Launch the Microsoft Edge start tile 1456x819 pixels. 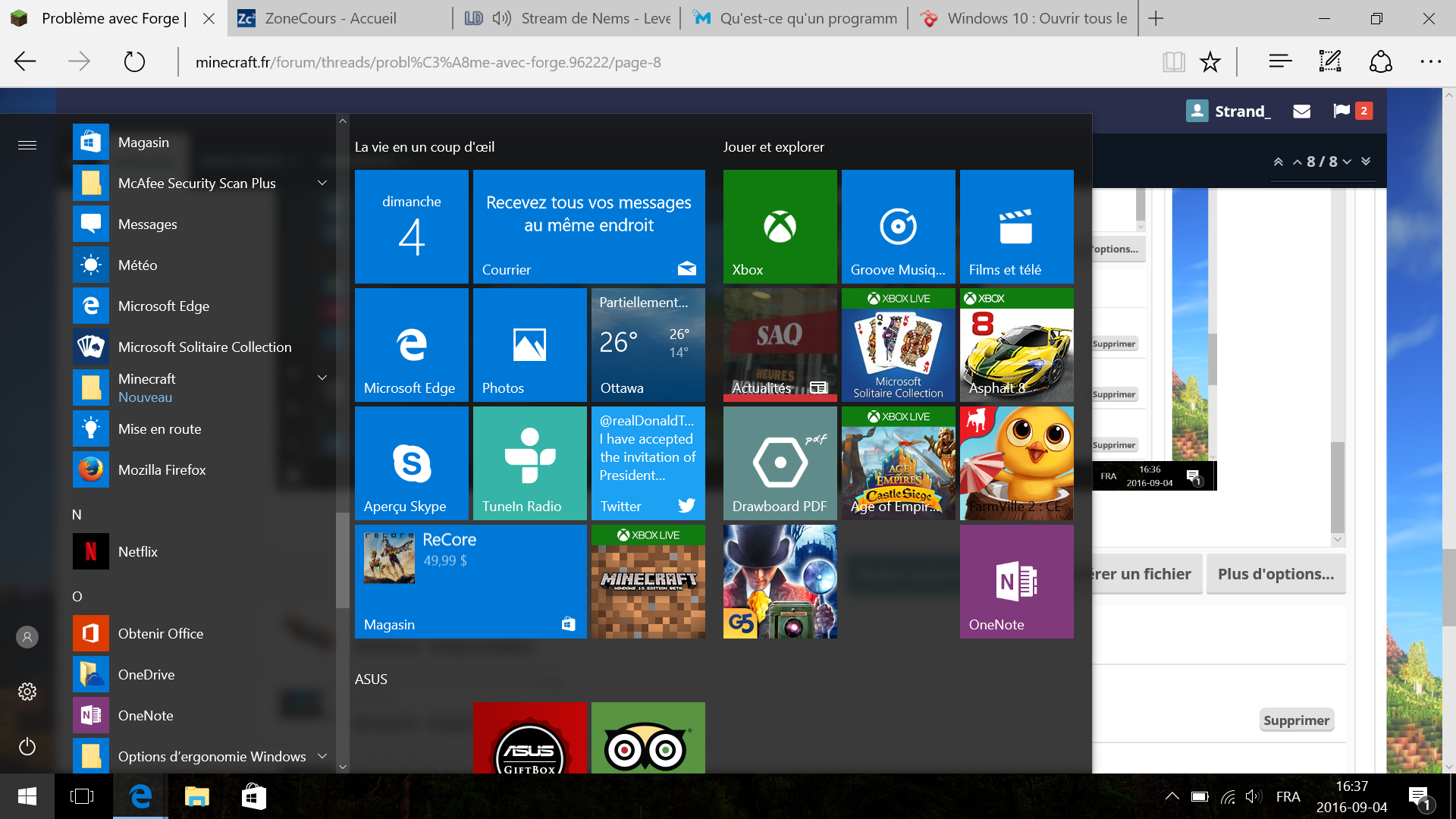411,344
